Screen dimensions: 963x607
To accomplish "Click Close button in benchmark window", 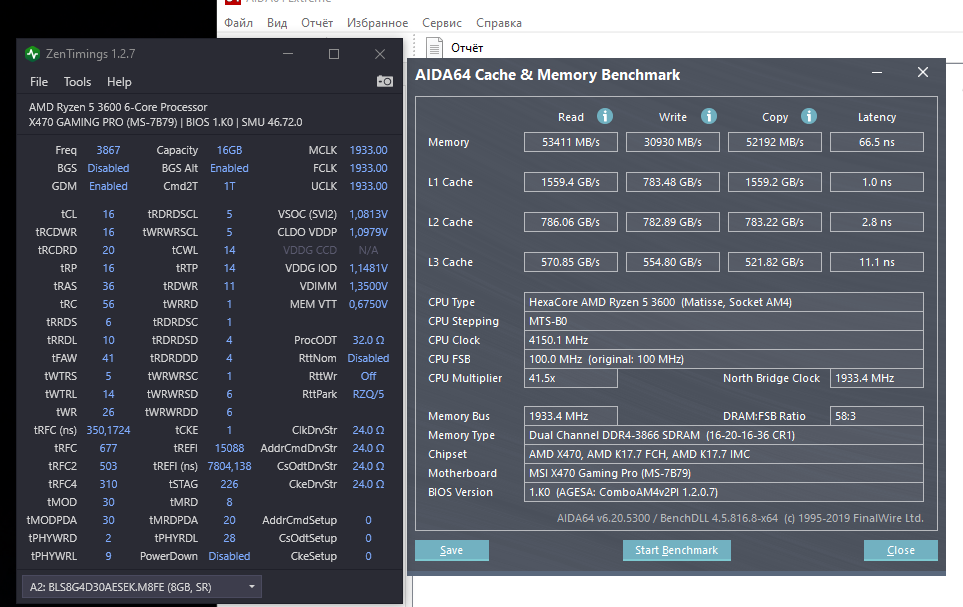I will pyautogui.click(x=900, y=550).
